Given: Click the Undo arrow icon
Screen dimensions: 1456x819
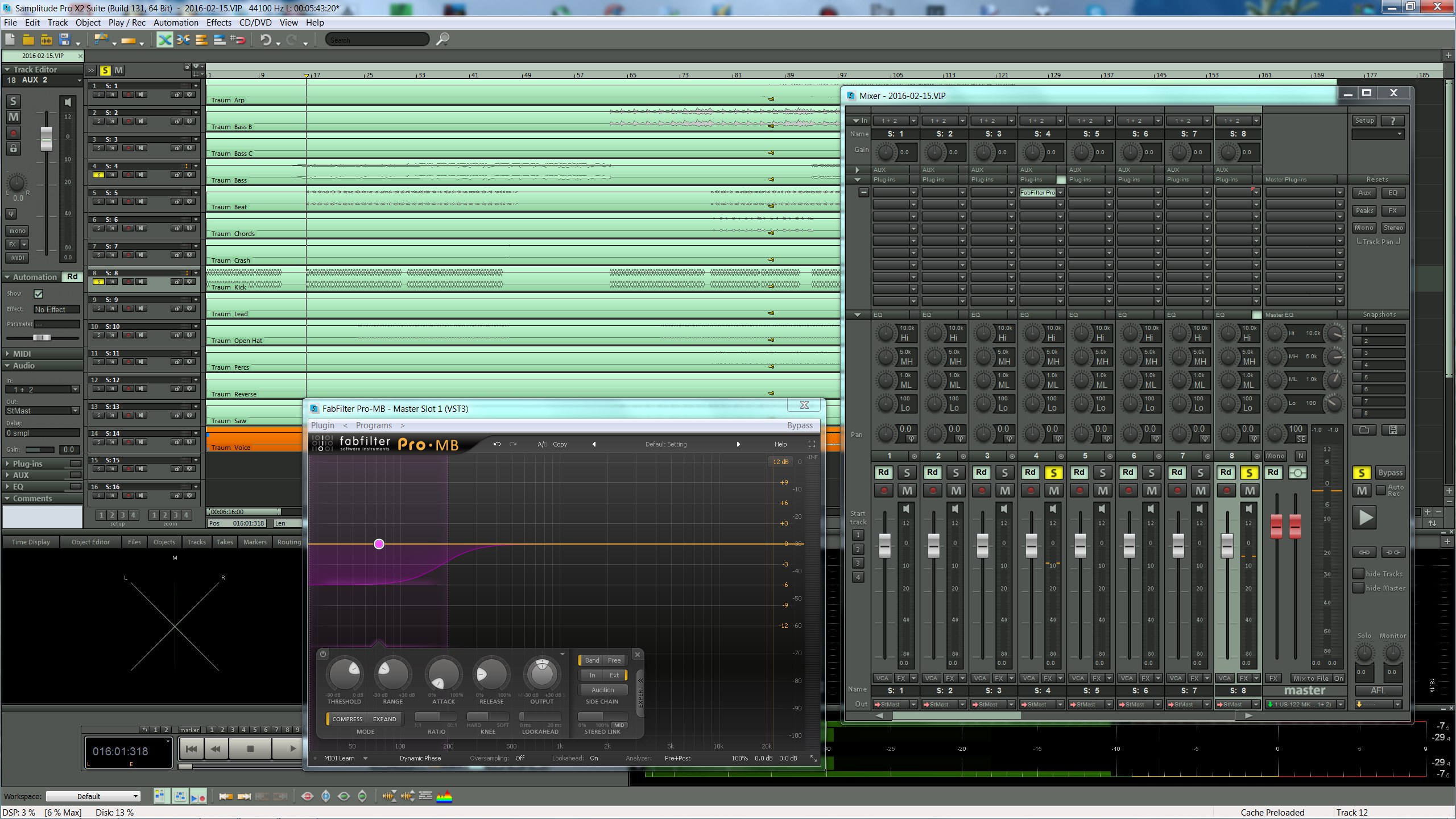Looking at the screenshot, I should tap(266, 39).
